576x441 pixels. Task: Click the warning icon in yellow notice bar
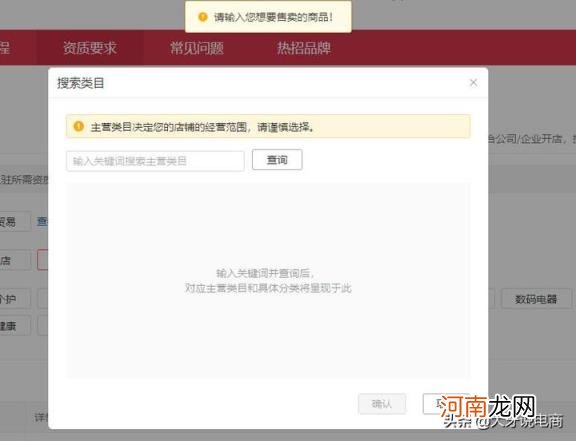point(79,126)
